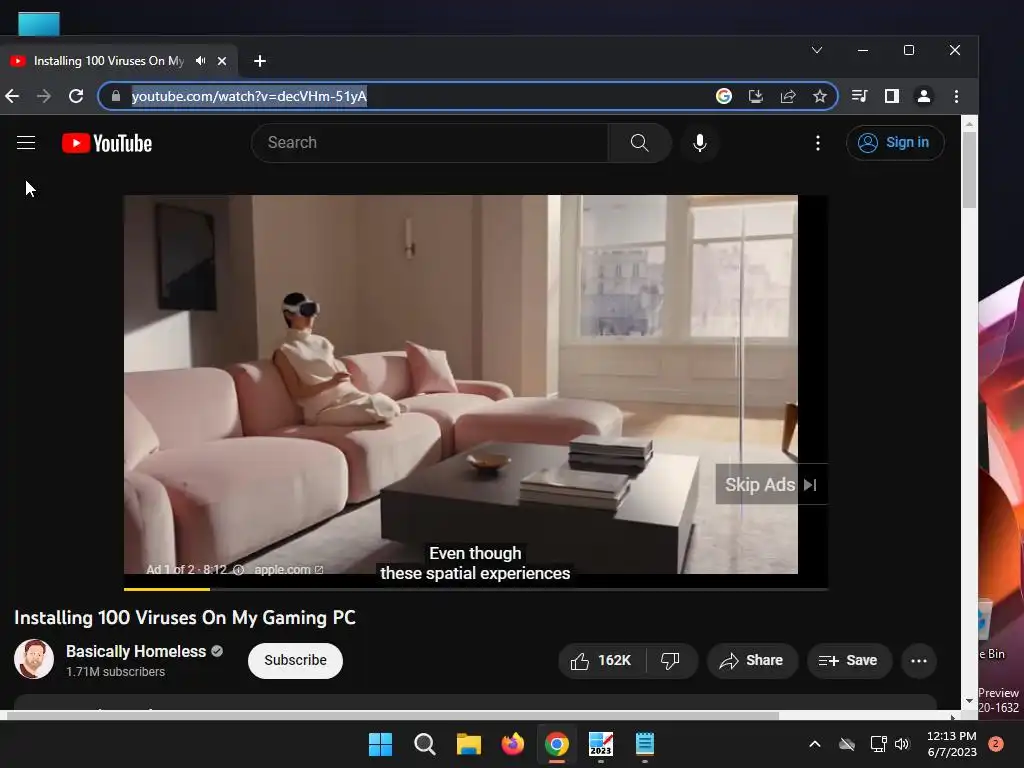Select the Installing 100 Viruses tab
The image size is (1024, 768).
point(108,61)
